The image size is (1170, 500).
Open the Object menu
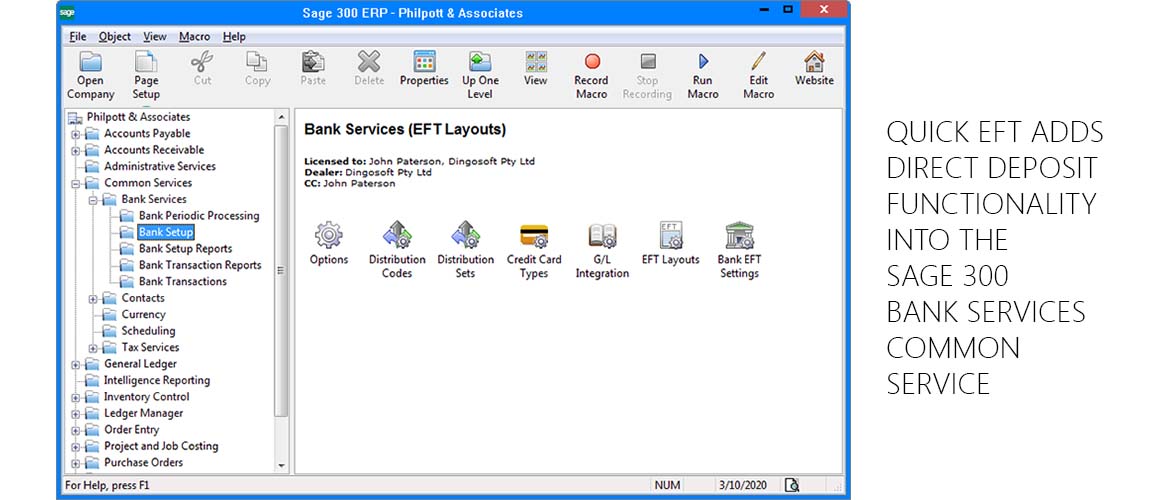pyautogui.click(x=115, y=37)
